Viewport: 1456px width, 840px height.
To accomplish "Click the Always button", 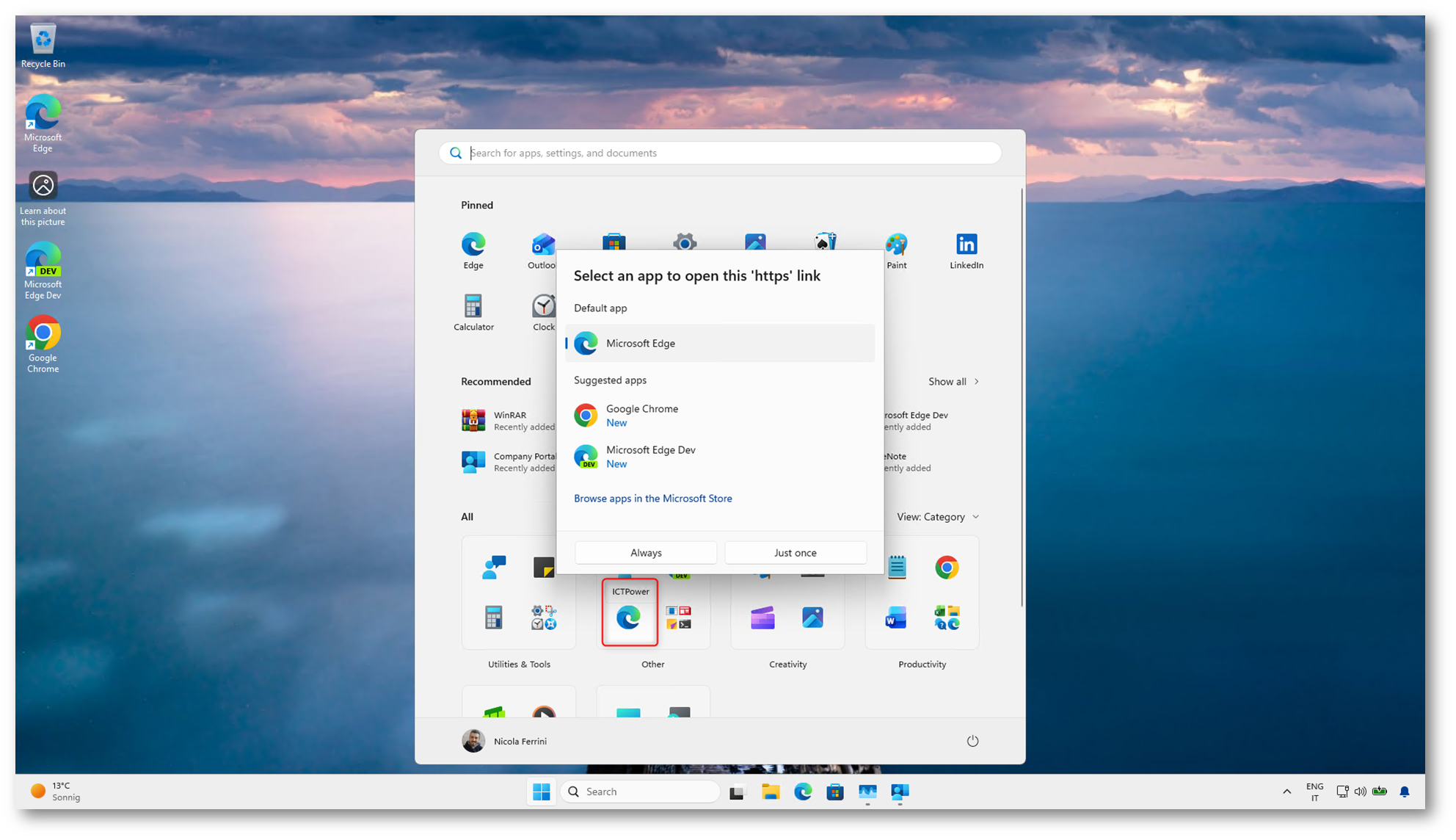I will click(645, 552).
